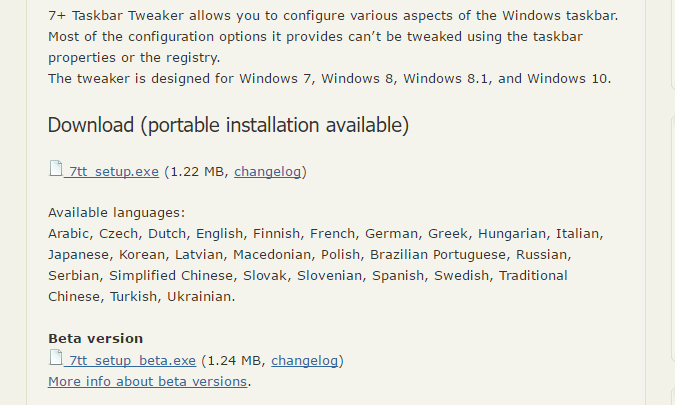Download the 7tt_setup_beta.exe beta installer
This screenshot has height=405, width=675.
[x=132, y=360]
